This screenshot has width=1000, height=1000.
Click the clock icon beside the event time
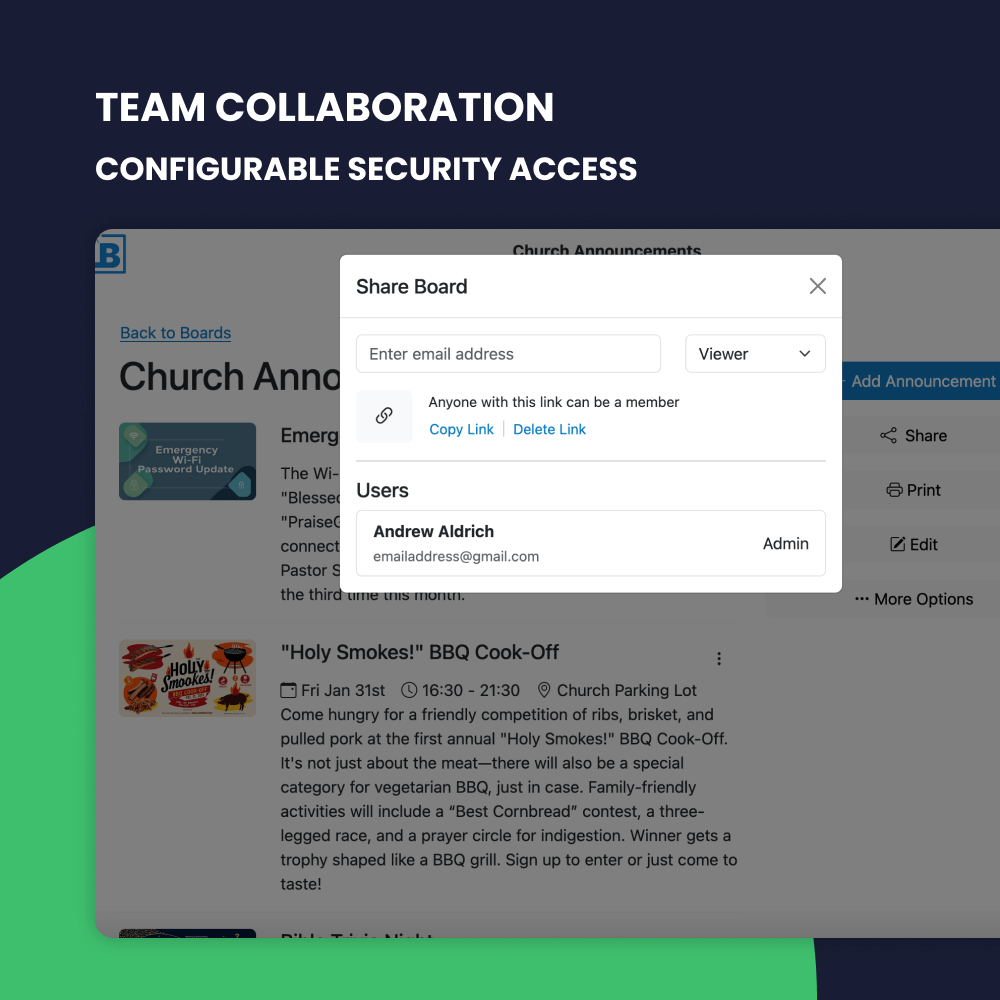point(409,690)
